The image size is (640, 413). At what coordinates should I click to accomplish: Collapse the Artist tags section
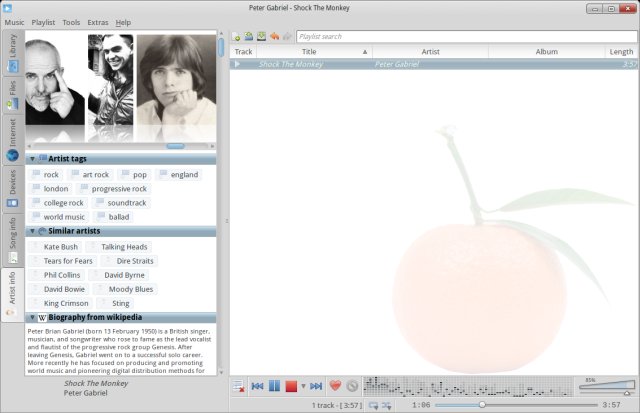pyautogui.click(x=32, y=159)
